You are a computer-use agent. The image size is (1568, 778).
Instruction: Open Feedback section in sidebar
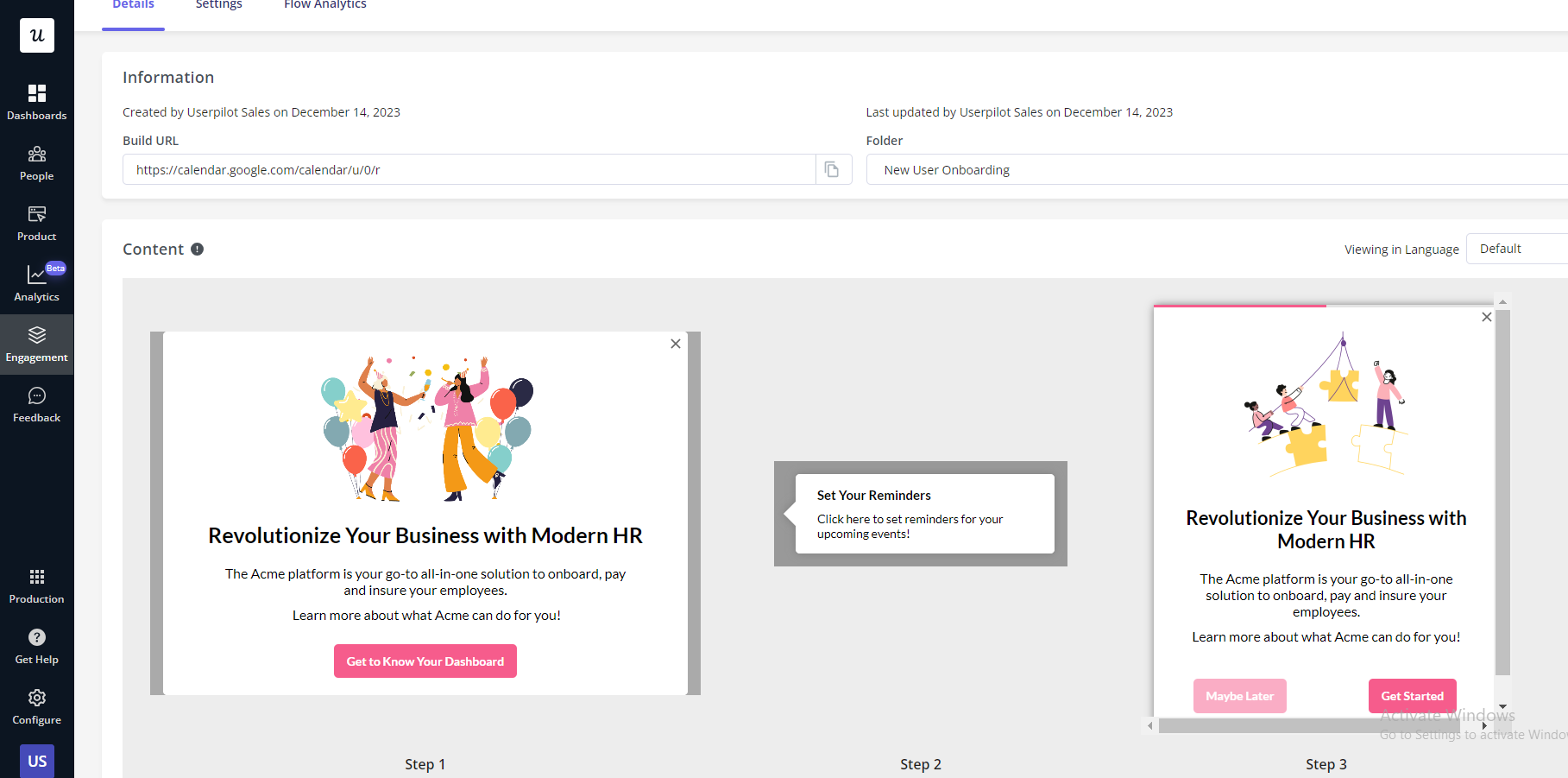[36, 404]
